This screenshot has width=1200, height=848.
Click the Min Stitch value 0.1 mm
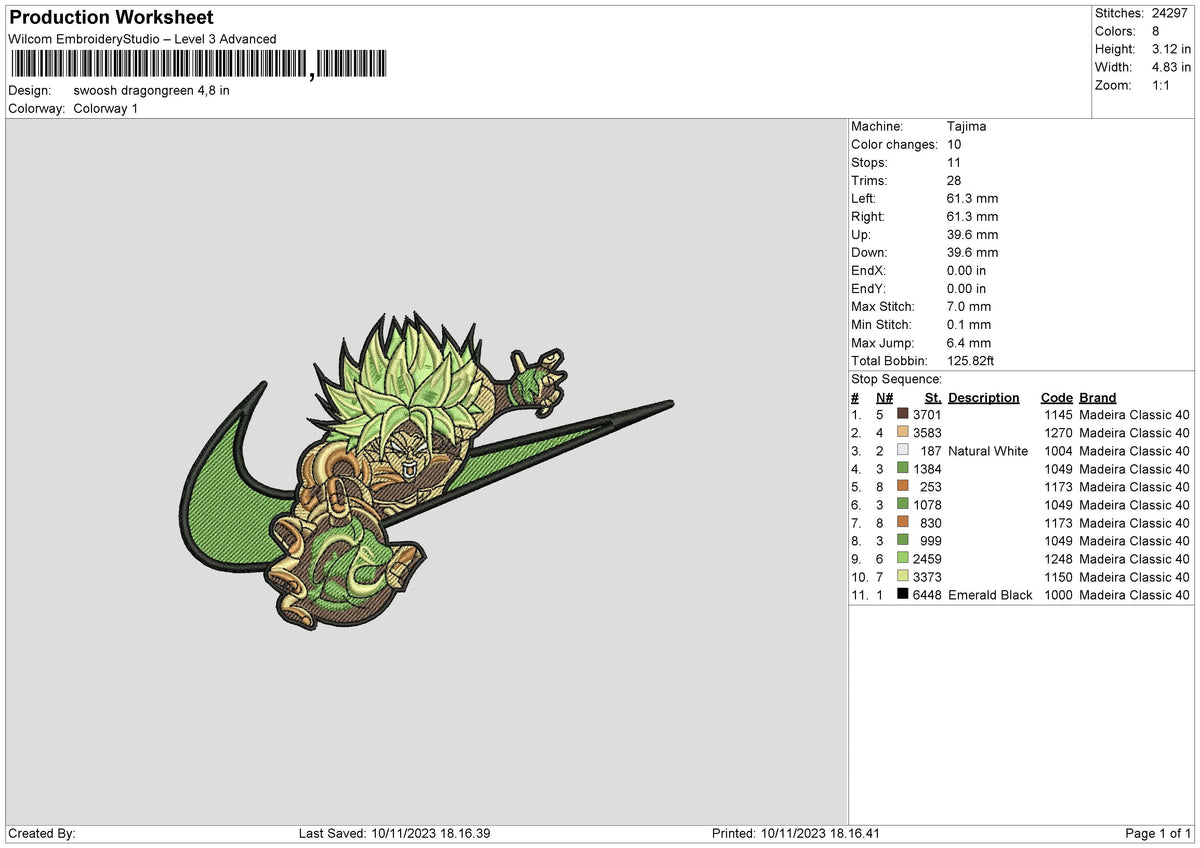(x=969, y=324)
